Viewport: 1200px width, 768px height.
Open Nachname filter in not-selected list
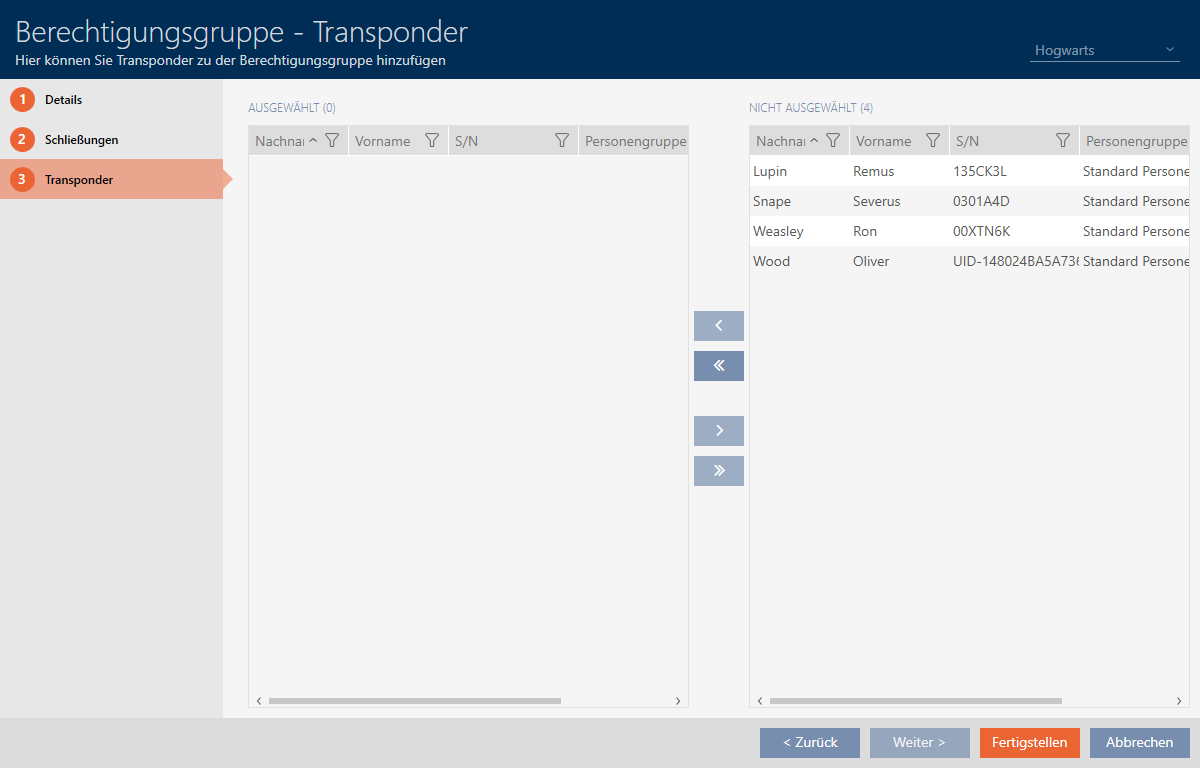click(833, 141)
